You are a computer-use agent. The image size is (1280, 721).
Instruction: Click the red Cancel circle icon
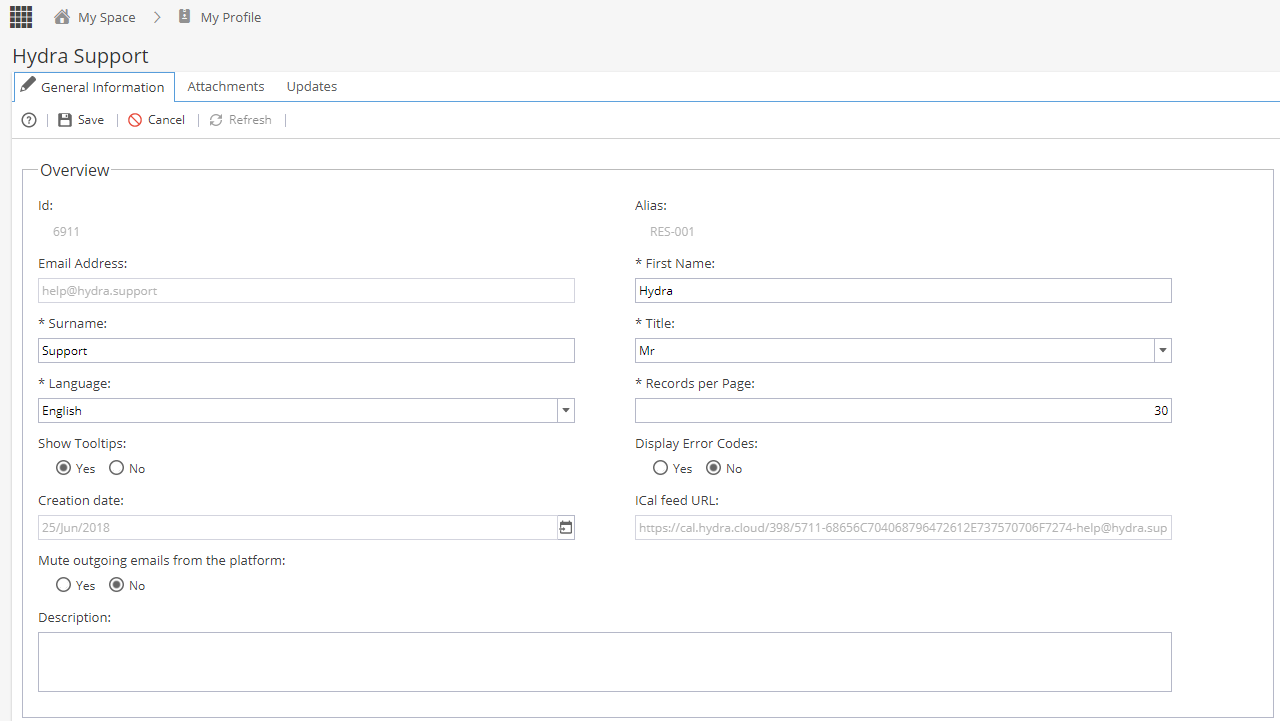[x=135, y=120]
